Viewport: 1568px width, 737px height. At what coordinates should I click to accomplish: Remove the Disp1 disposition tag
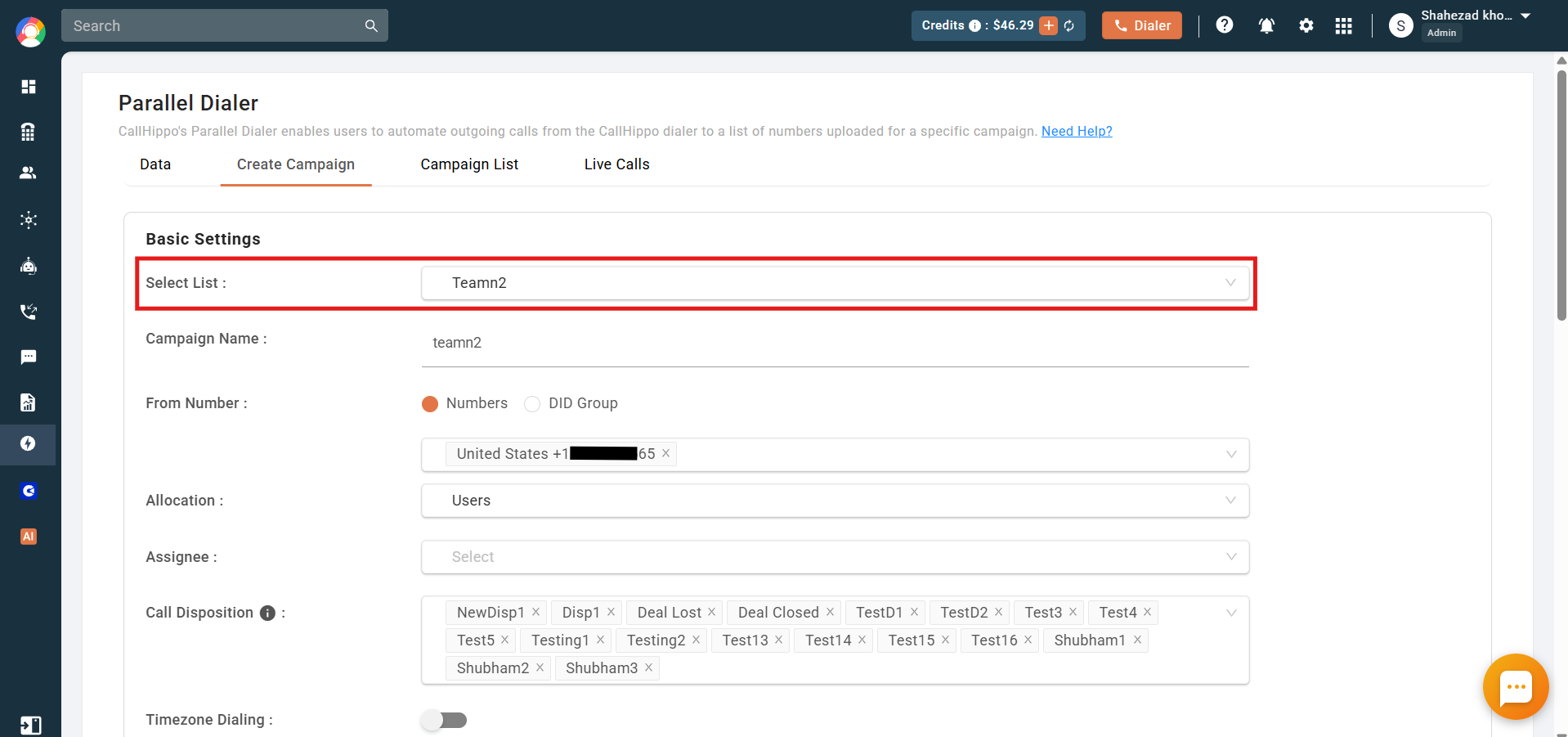tap(612, 612)
